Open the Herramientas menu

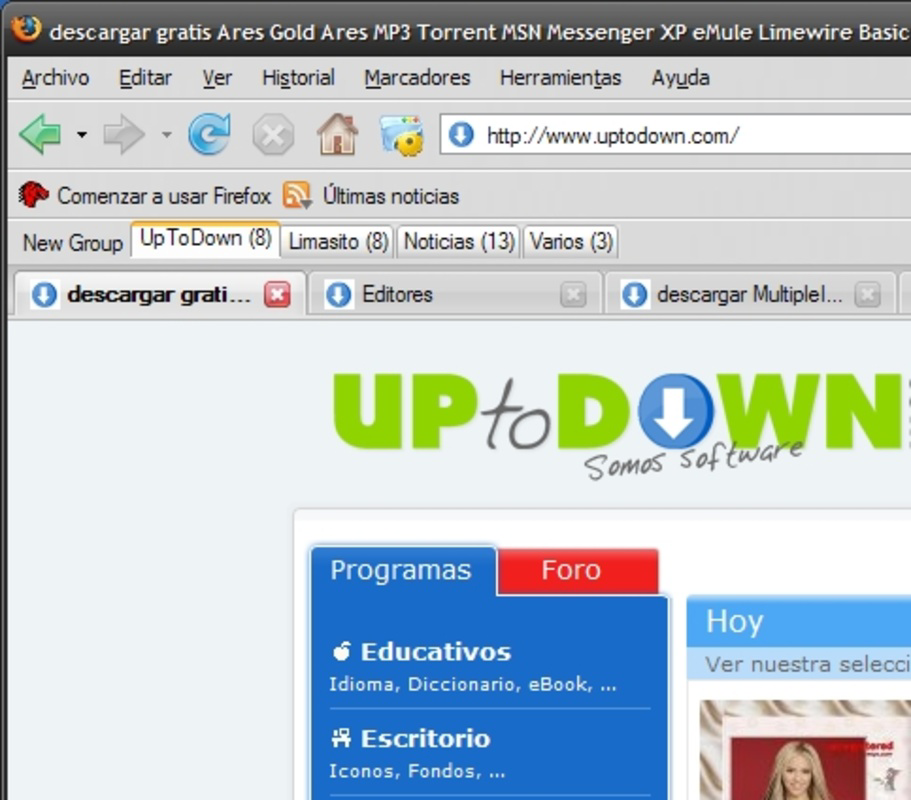tap(561, 78)
